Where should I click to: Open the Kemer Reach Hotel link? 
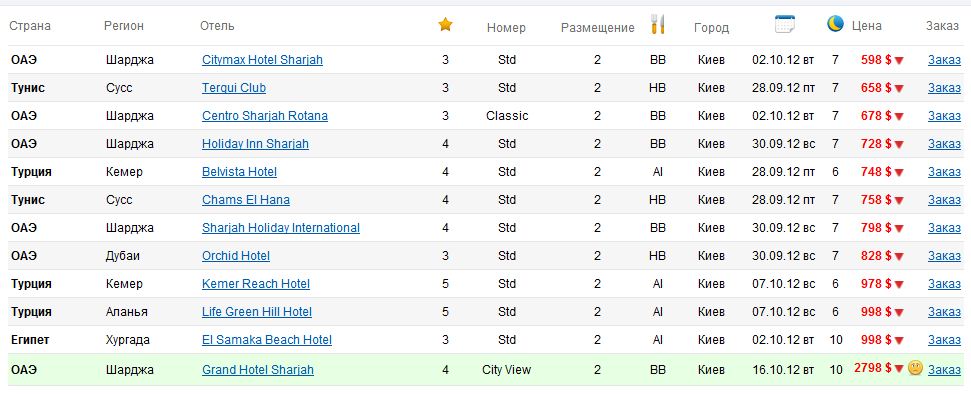[256, 284]
